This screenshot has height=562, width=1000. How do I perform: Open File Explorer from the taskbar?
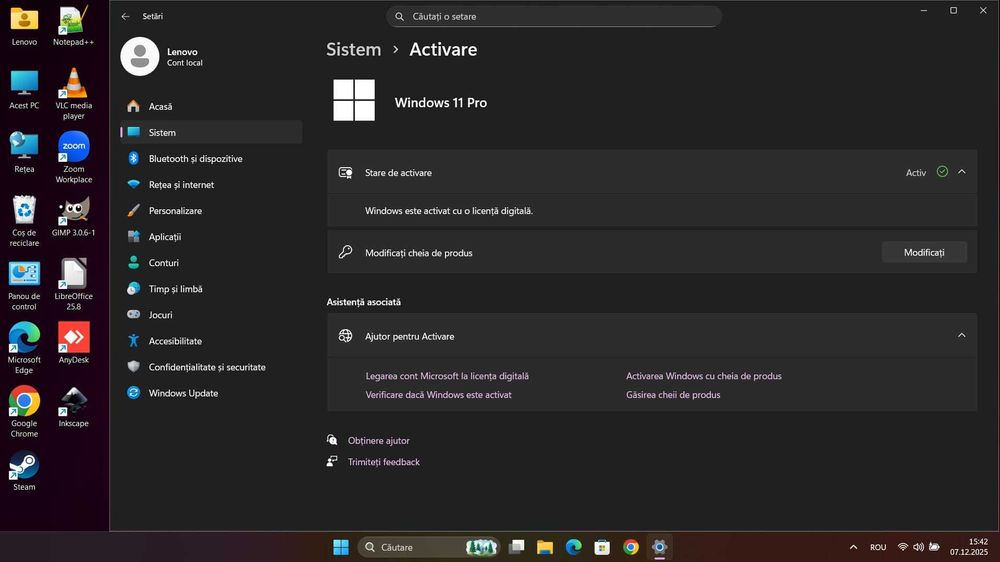coord(545,547)
